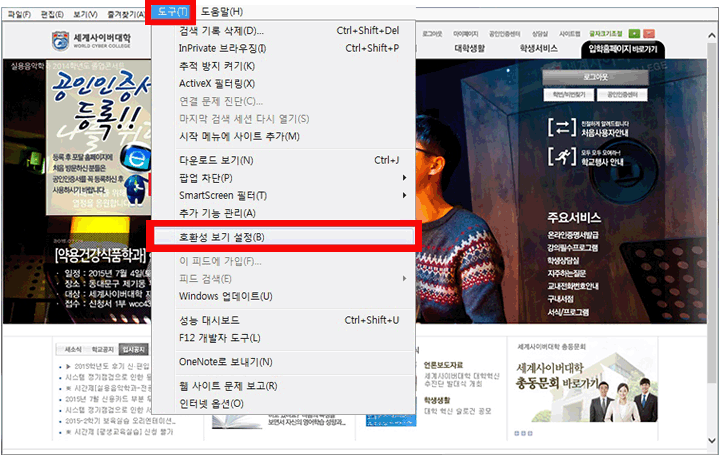The image size is (723, 456).
Task: Open the 학생서비스 navigation item
Action: (539, 48)
